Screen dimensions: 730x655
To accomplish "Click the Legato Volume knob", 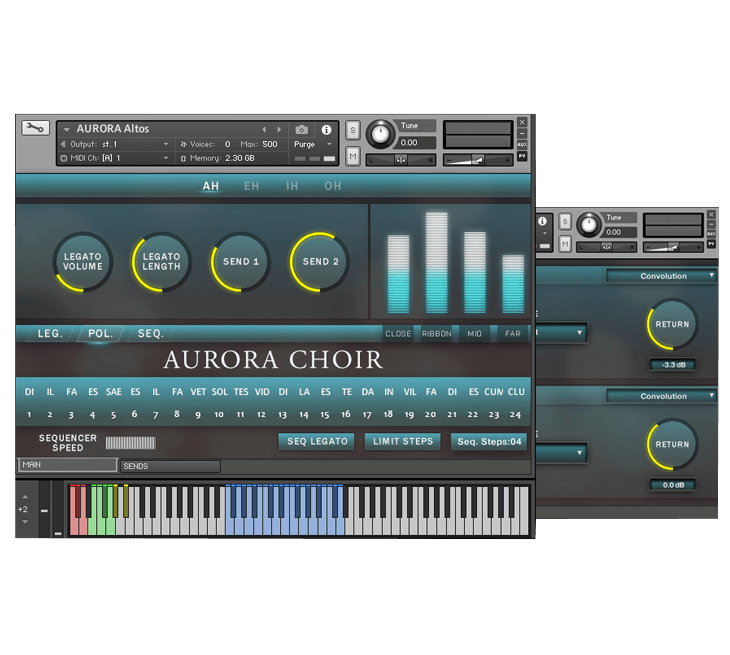I will click(83, 262).
